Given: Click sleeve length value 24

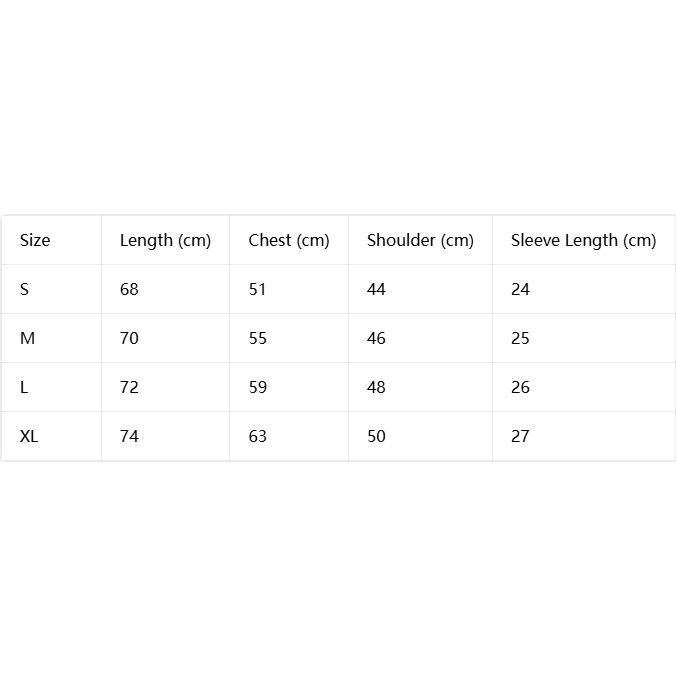Looking at the screenshot, I should coord(520,289).
